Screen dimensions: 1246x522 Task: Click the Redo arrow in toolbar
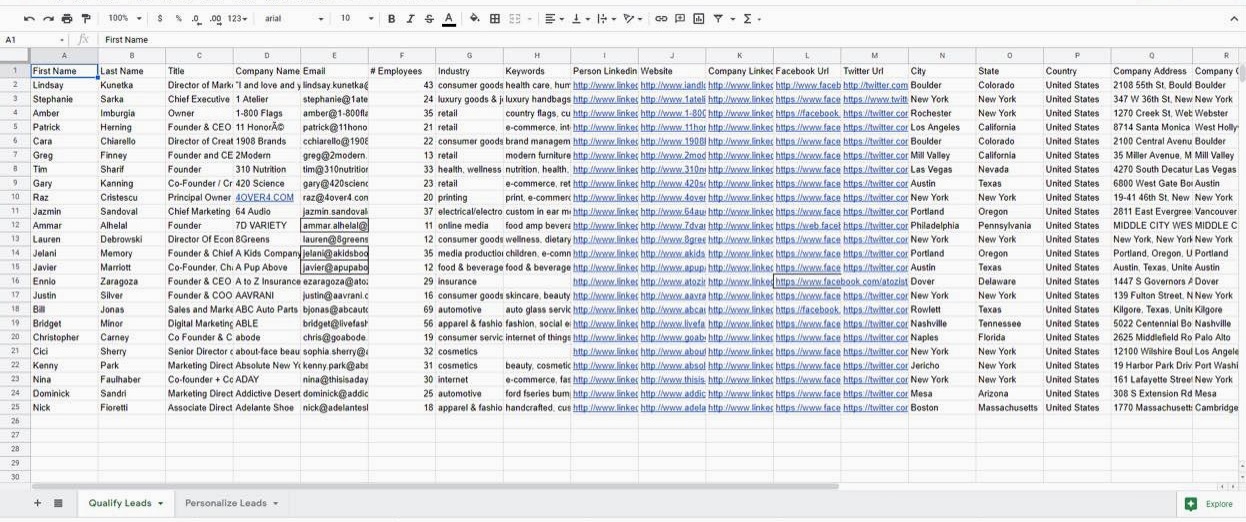coord(47,19)
